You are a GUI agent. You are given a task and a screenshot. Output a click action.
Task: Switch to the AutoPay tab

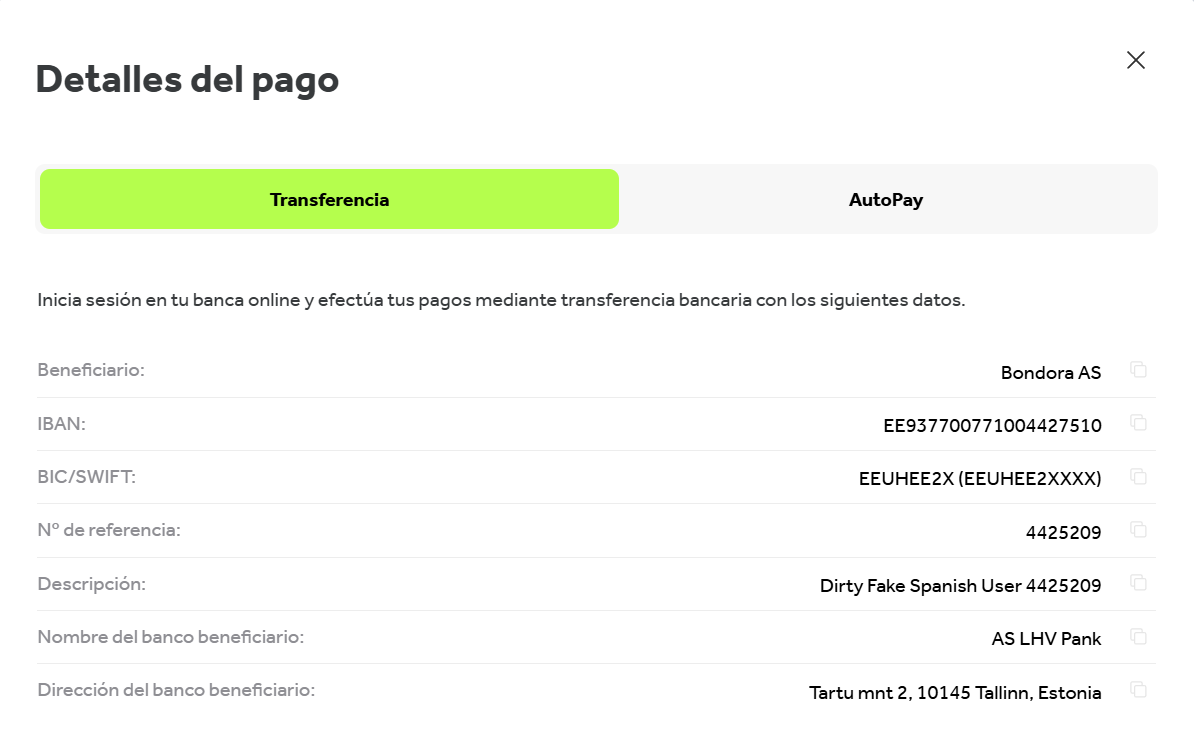886,200
